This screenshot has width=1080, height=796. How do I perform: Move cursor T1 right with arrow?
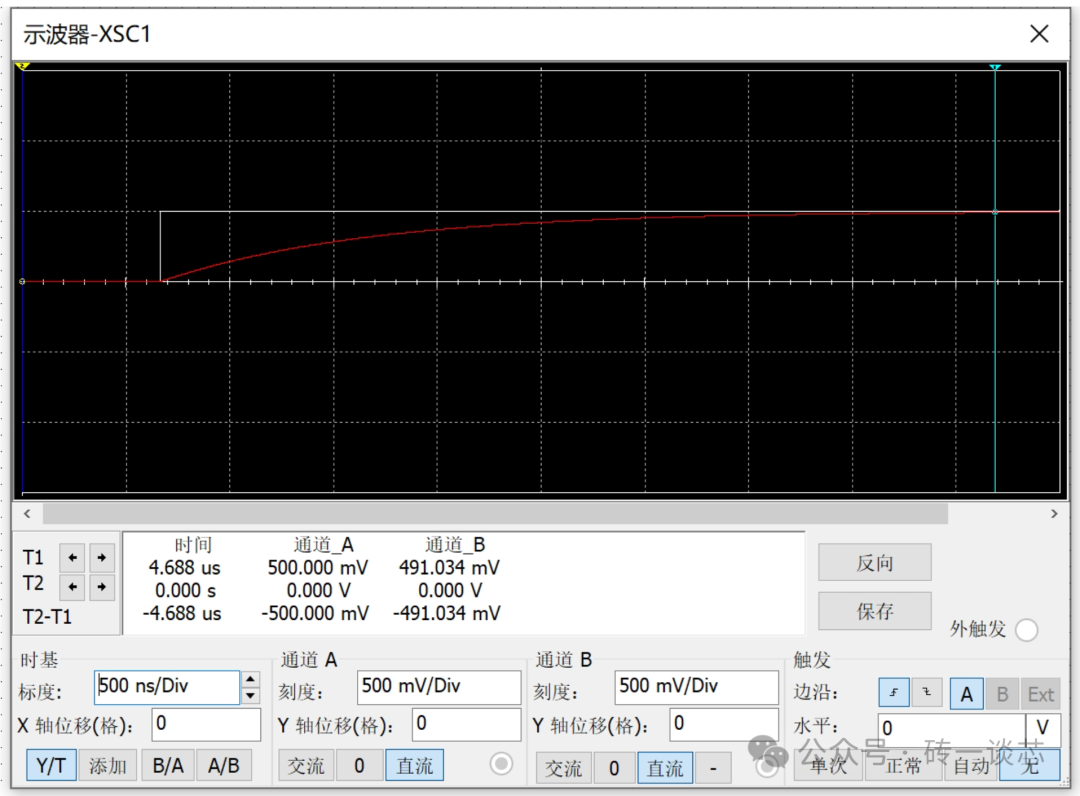[102, 558]
